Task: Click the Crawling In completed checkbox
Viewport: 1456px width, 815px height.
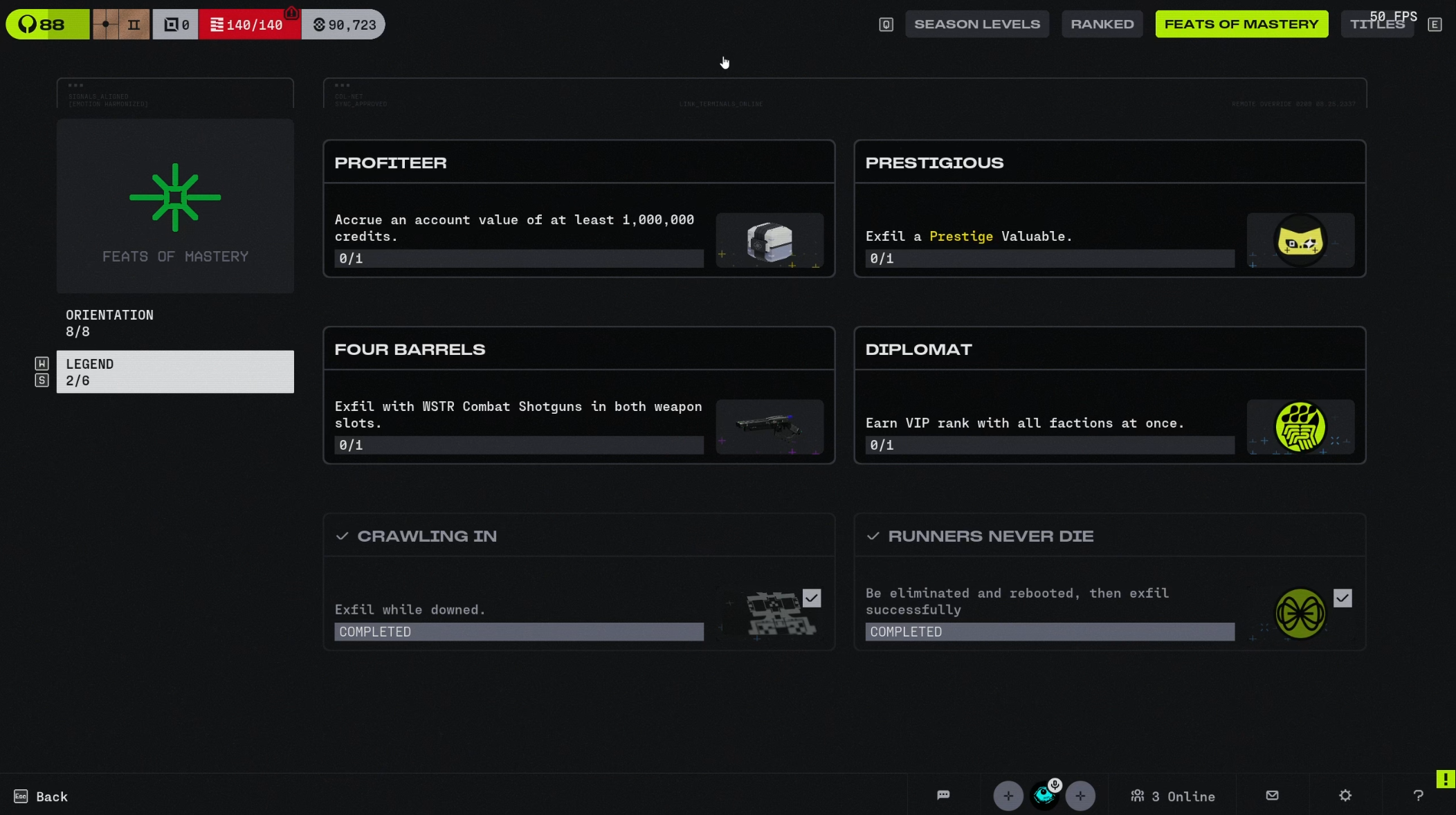Action: click(x=812, y=598)
